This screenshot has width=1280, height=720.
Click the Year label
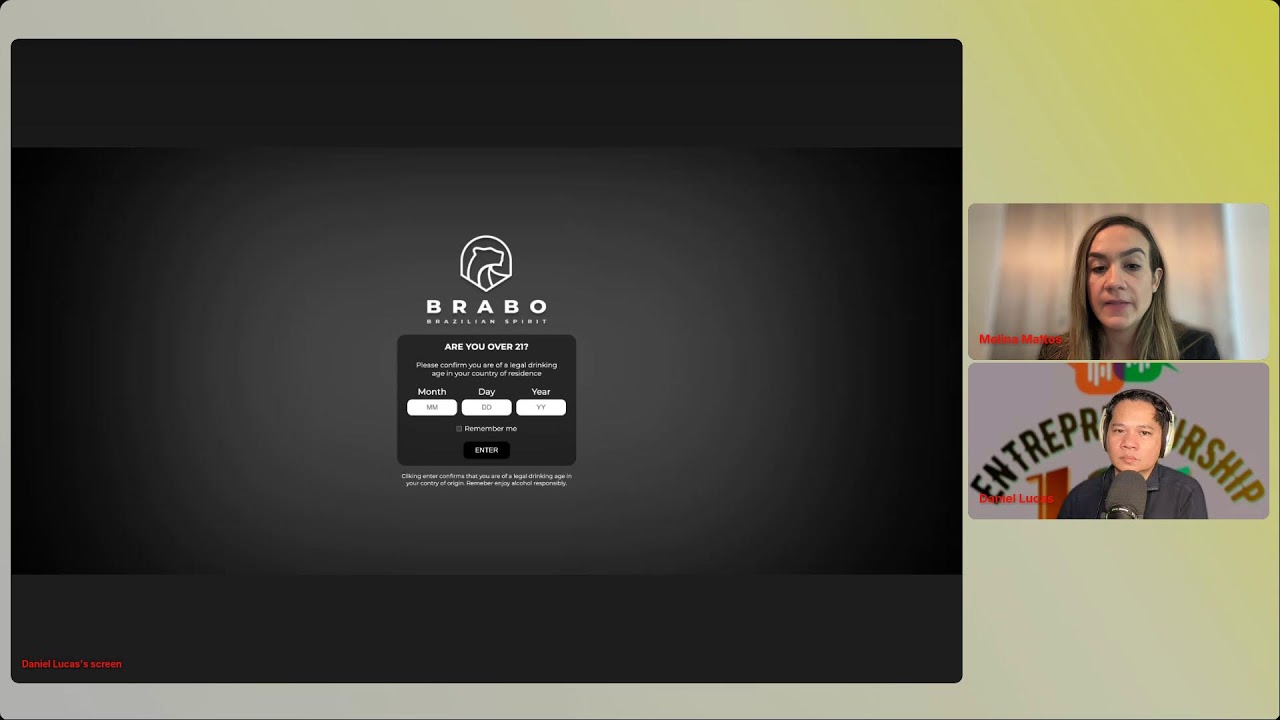(541, 392)
